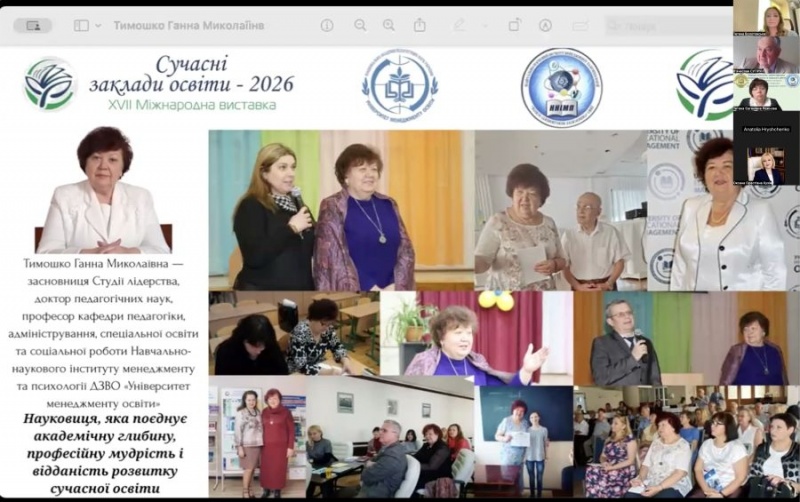Screen dimensions: 800x502
Task: Zoom in using the magnifier plus icon
Action: 387,25
